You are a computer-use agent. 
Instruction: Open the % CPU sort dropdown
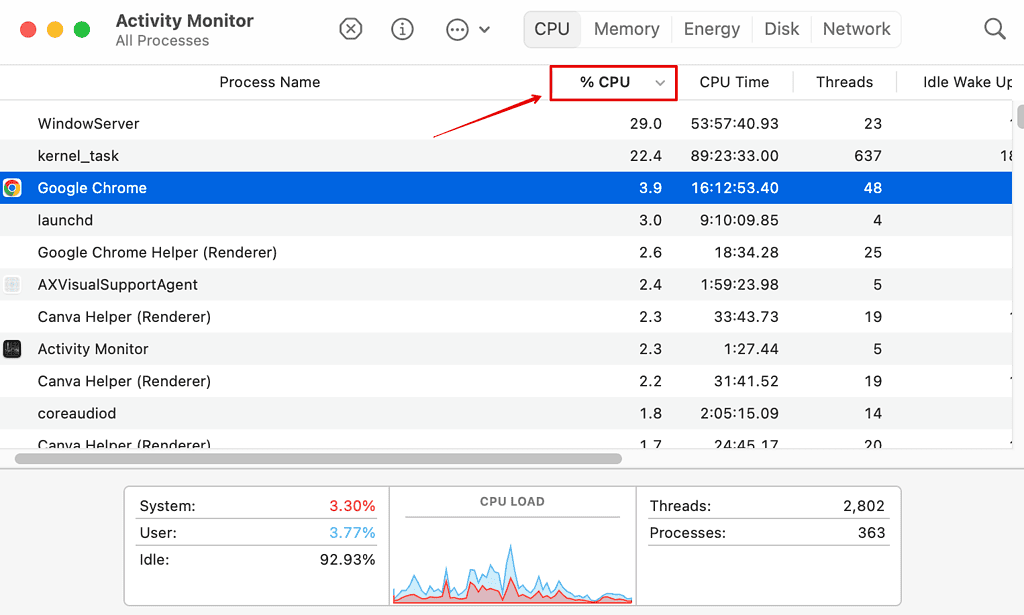tap(661, 82)
